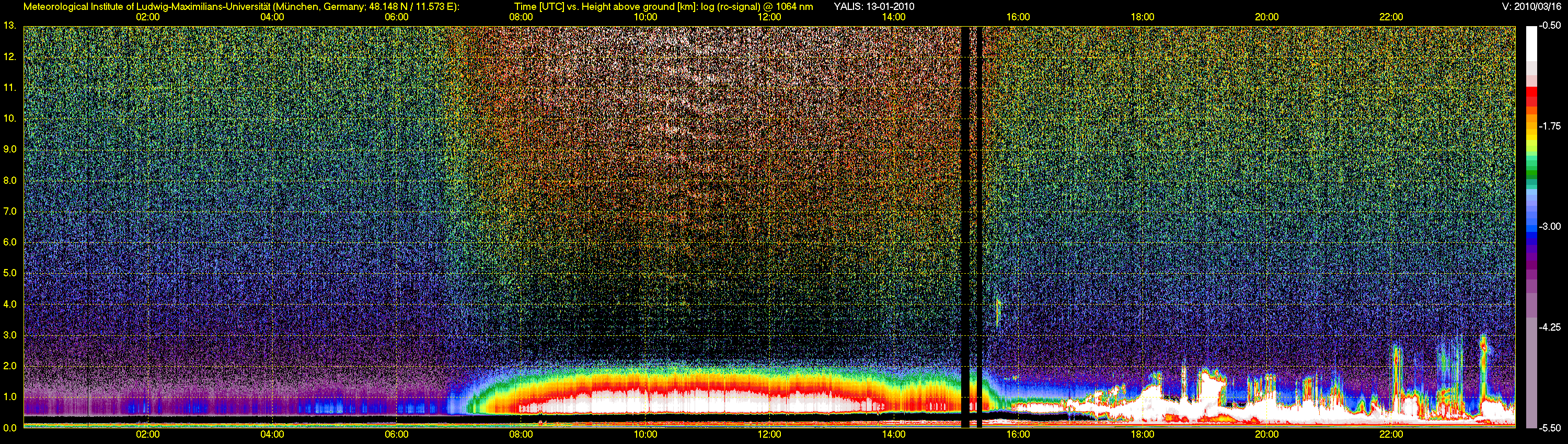Select the "V: 2010/03/16" version label
Image resolution: width=1568 pixels, height=444 pixels.
coord(1532,7)
